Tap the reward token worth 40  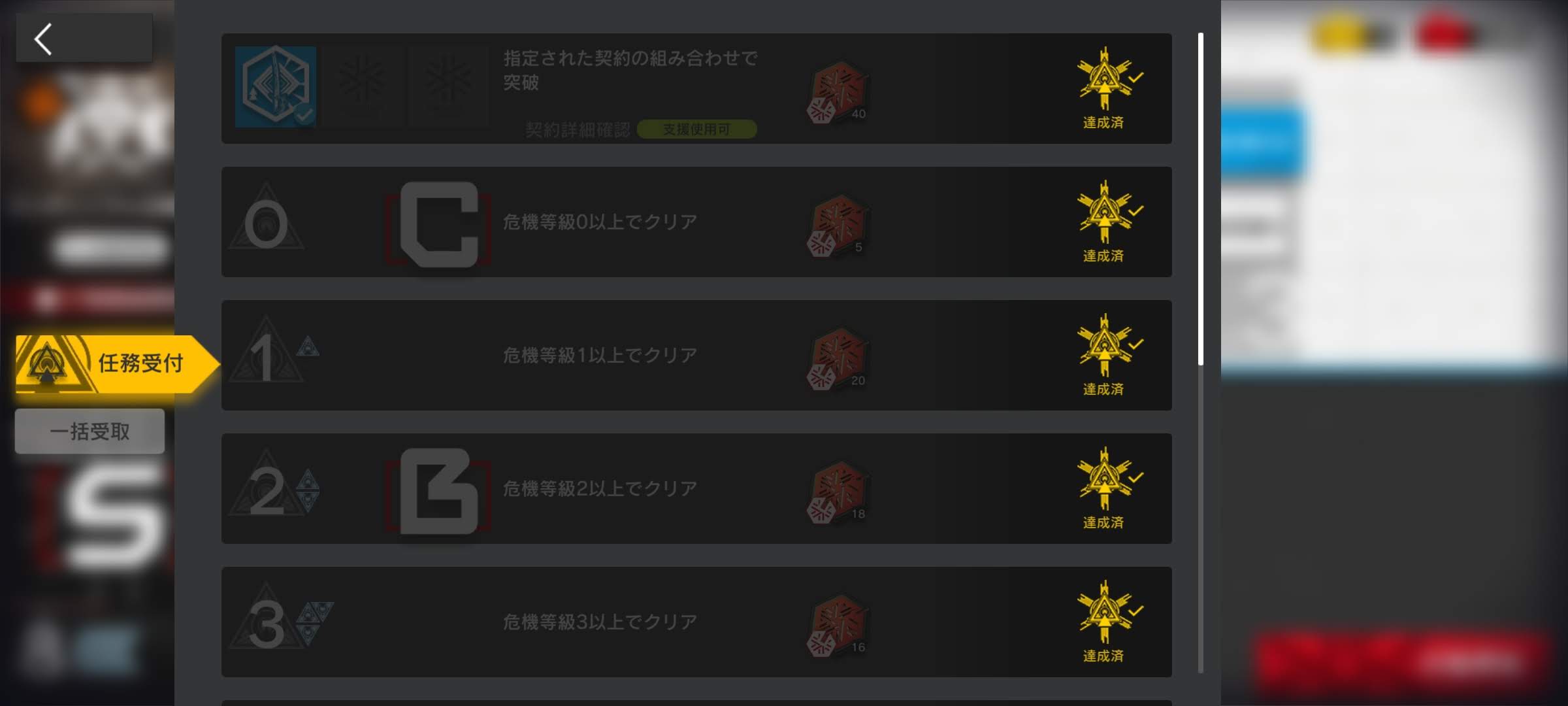(838, 92)
